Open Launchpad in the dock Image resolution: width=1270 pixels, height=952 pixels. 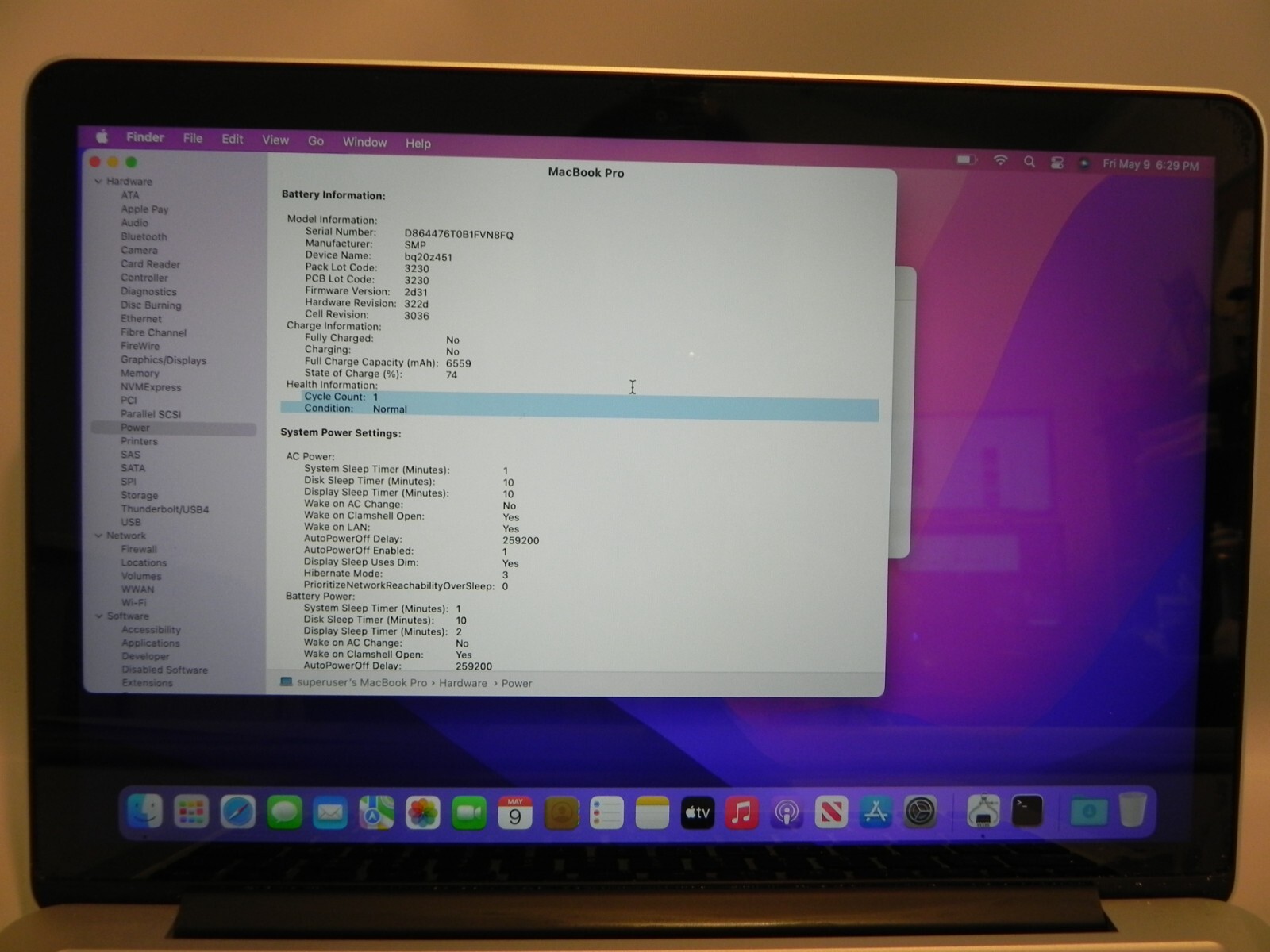pos(191,812)
